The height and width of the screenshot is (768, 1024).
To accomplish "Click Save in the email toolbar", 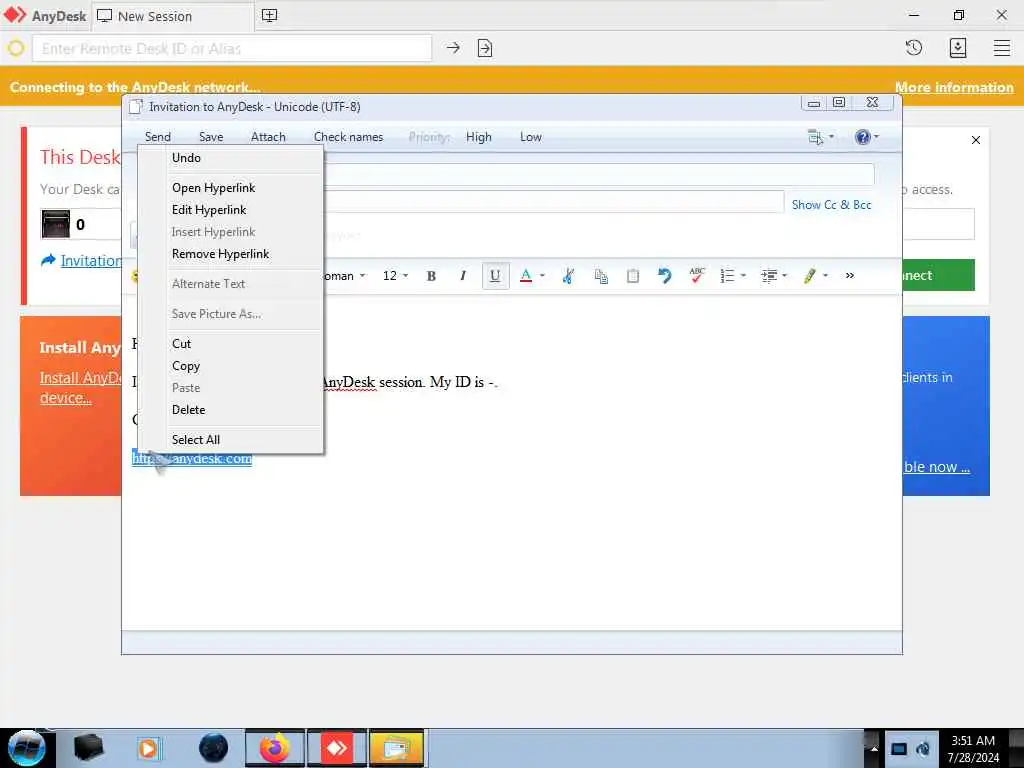I will [x=211, y=136].
